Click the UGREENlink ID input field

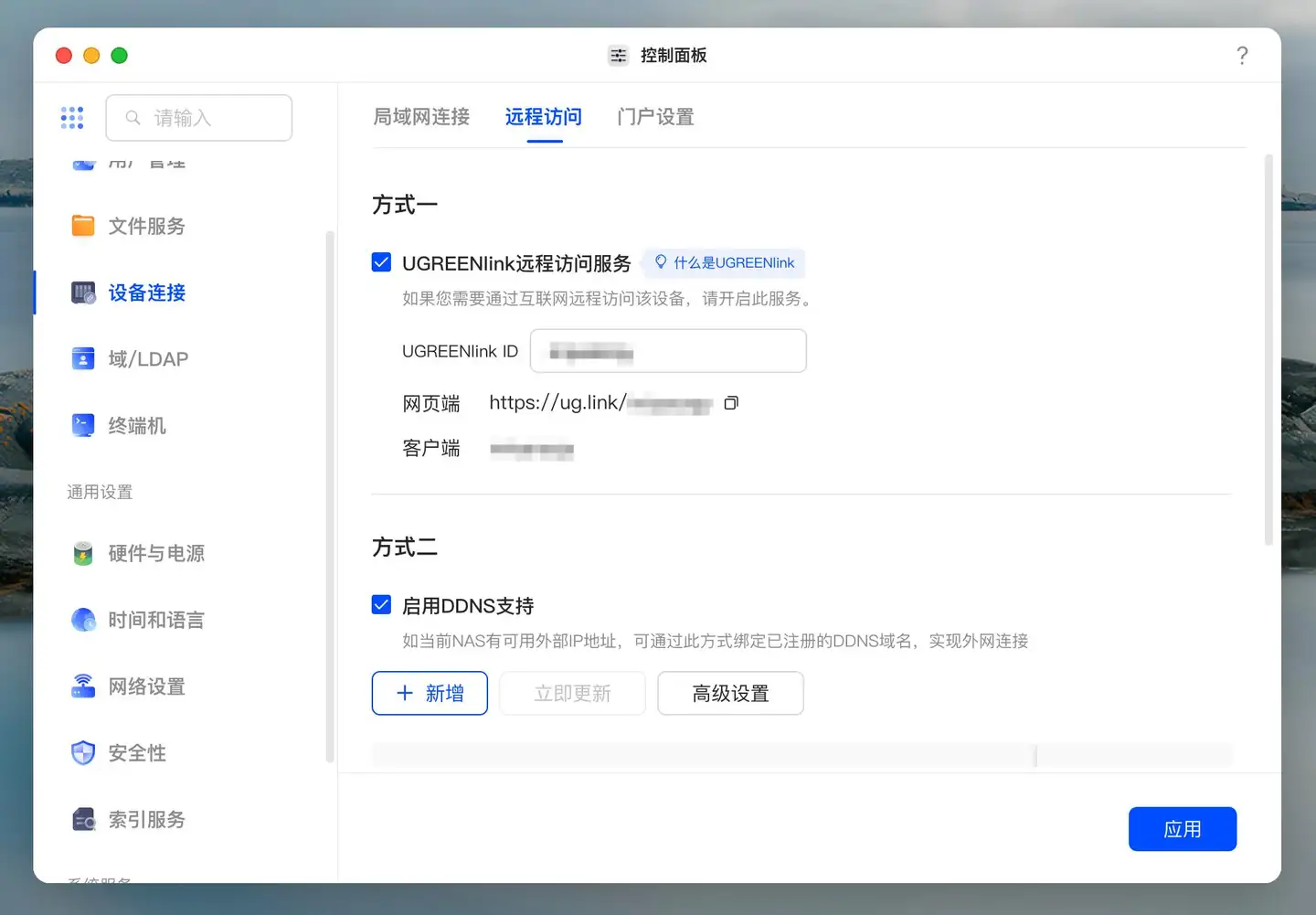pyautogui.click(x=668, y=351)
